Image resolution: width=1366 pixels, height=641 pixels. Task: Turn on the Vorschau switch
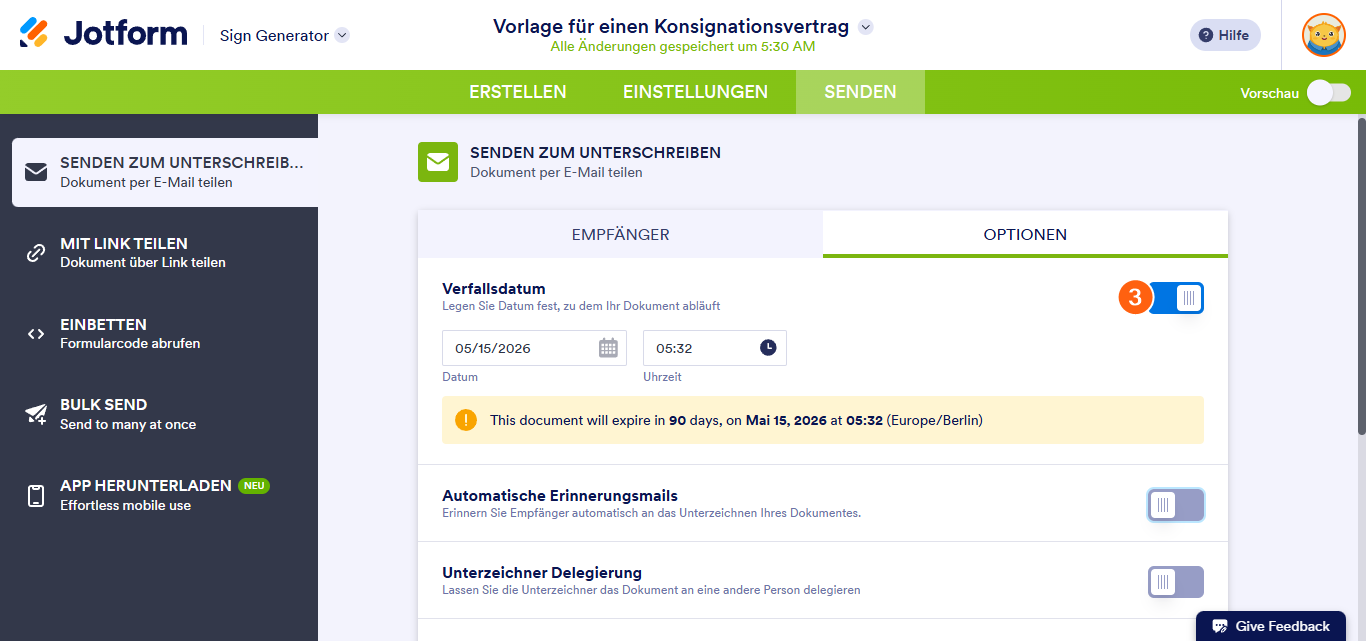pyautogui.click(x=1328, y=91)
